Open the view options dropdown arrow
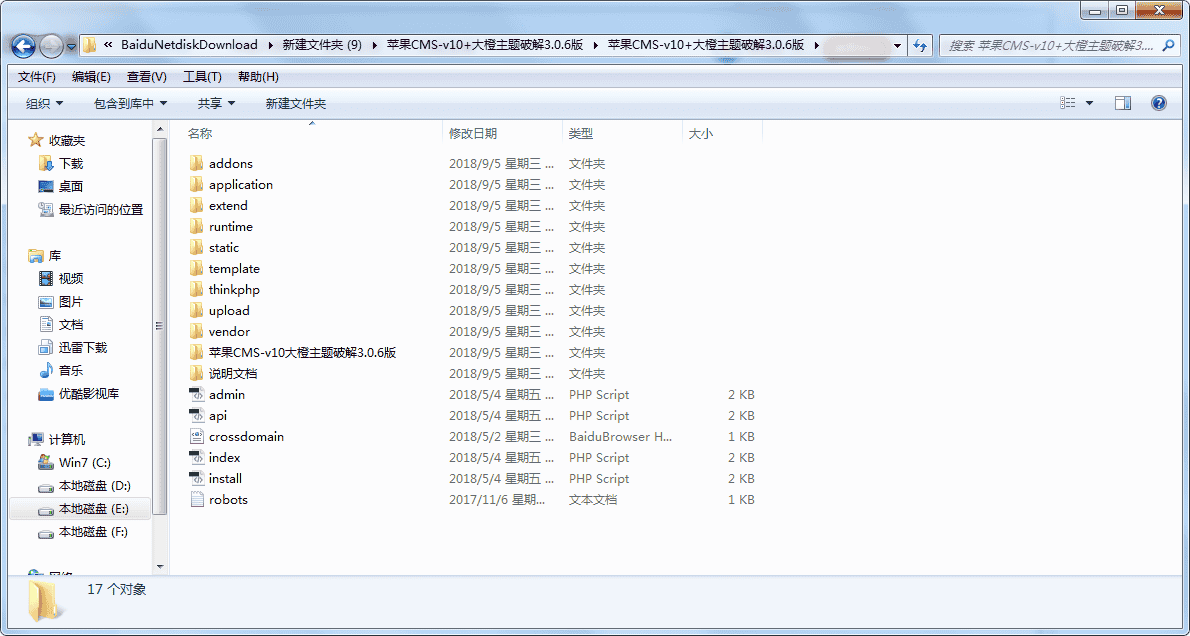This screenshot has width=1190, height=636. [x=1090, y=103]
